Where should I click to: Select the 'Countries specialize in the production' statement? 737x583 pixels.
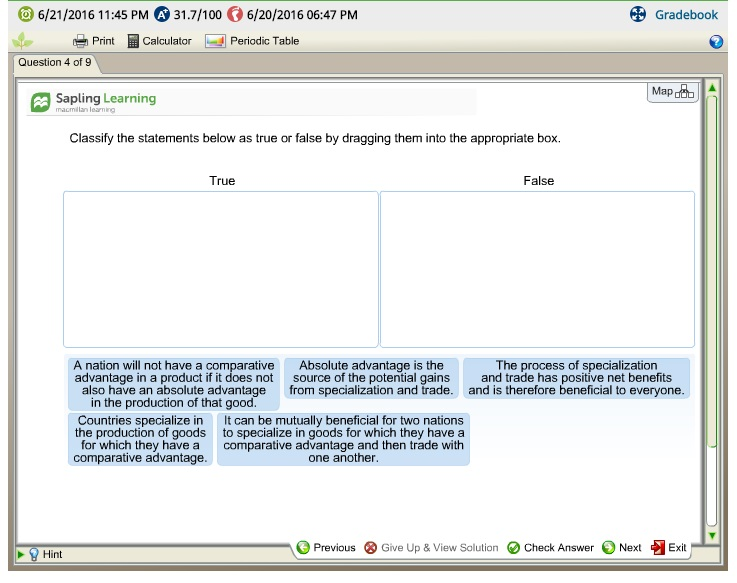140,439
